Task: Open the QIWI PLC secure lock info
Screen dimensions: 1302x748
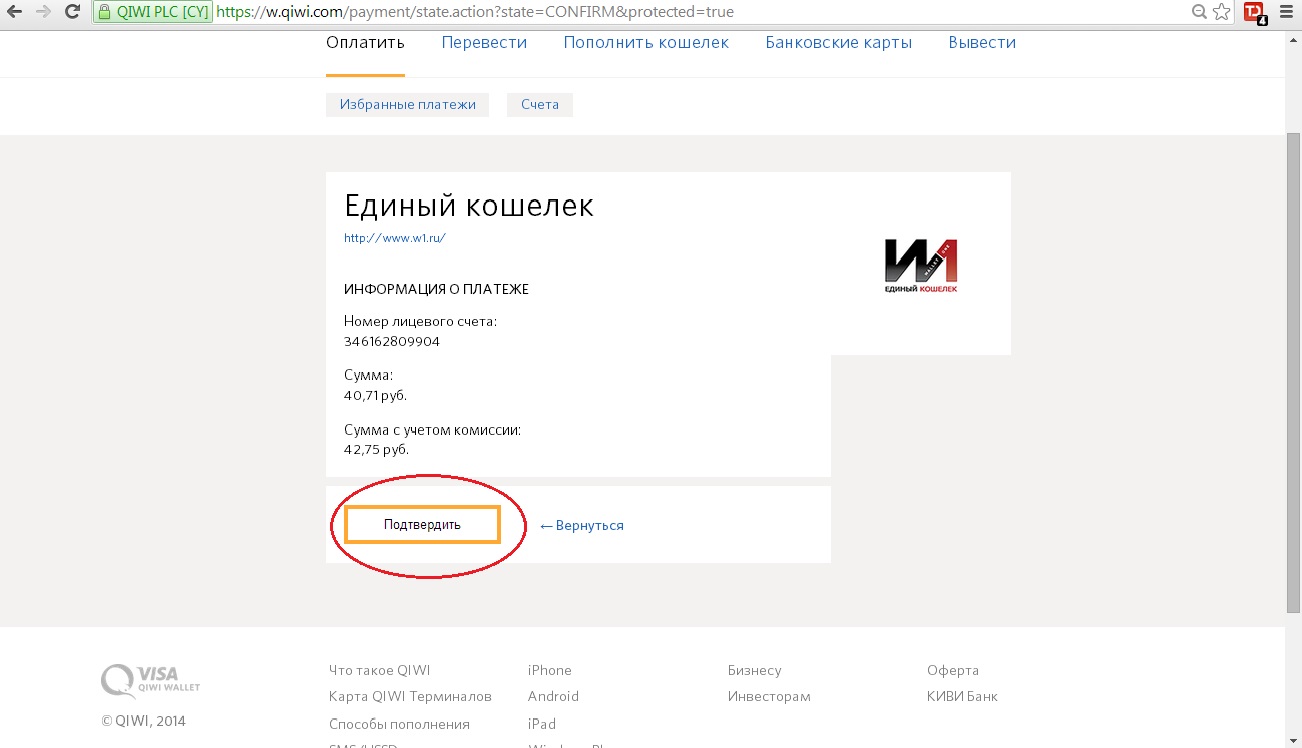Action: (152, 12)
